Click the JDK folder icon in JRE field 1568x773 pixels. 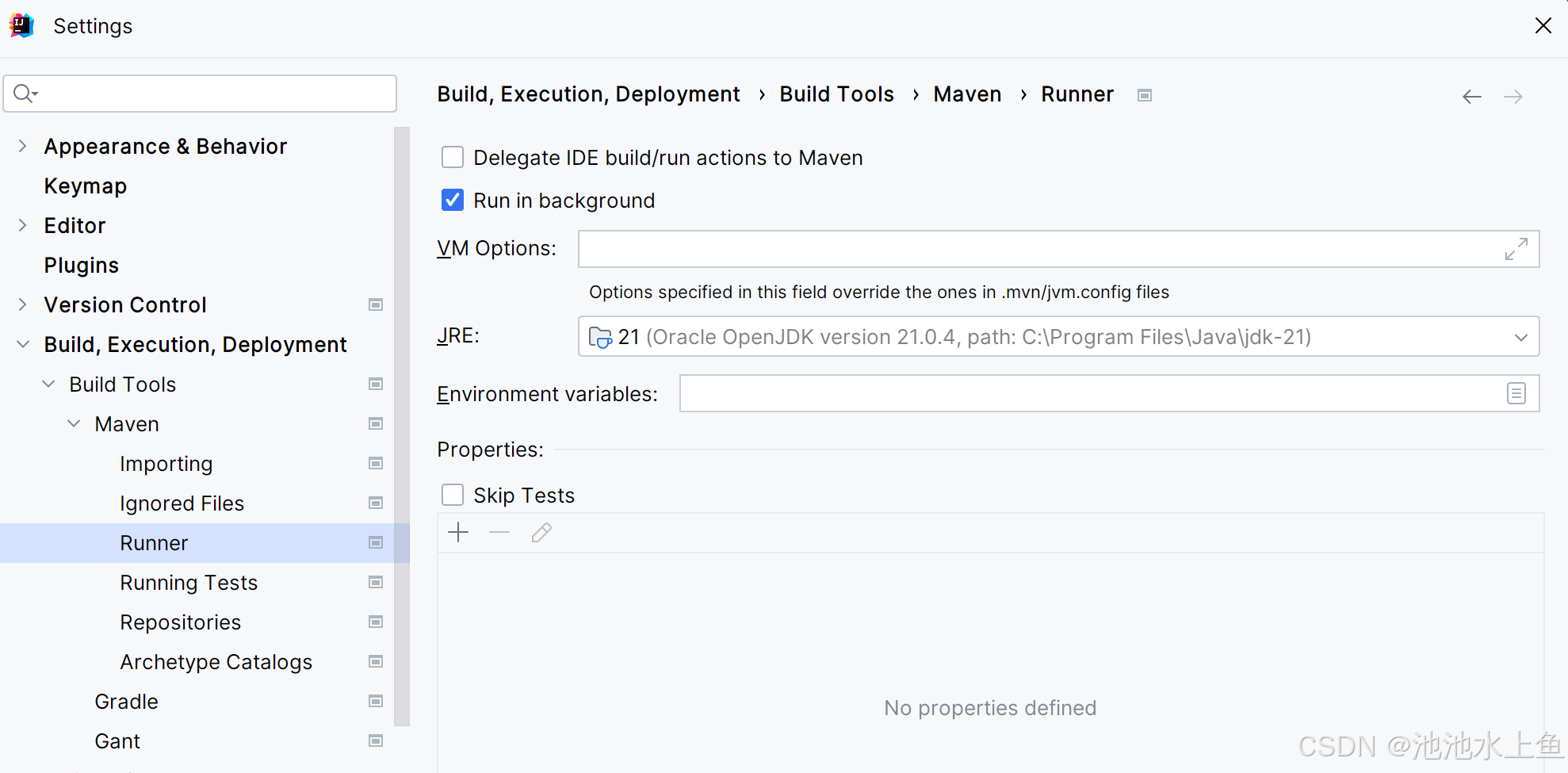[x=600, y=338]
